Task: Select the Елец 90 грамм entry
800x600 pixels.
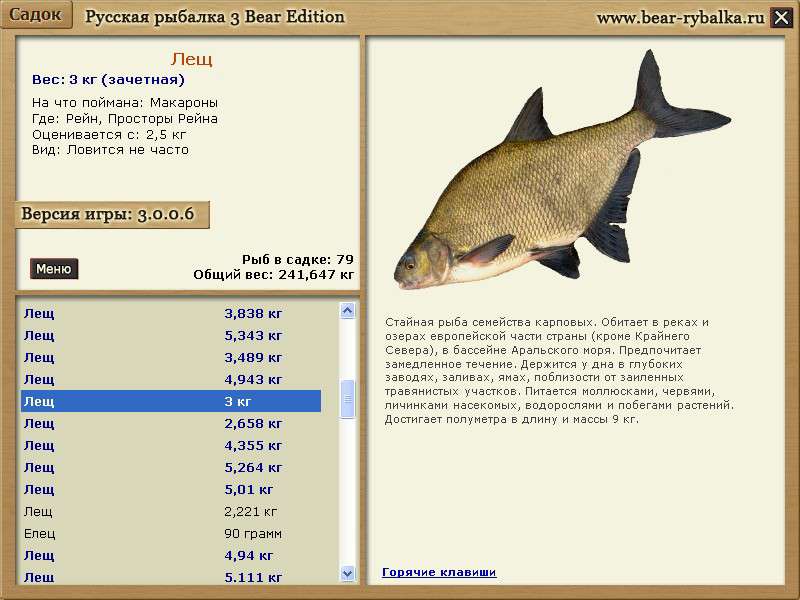Action: 170,533
